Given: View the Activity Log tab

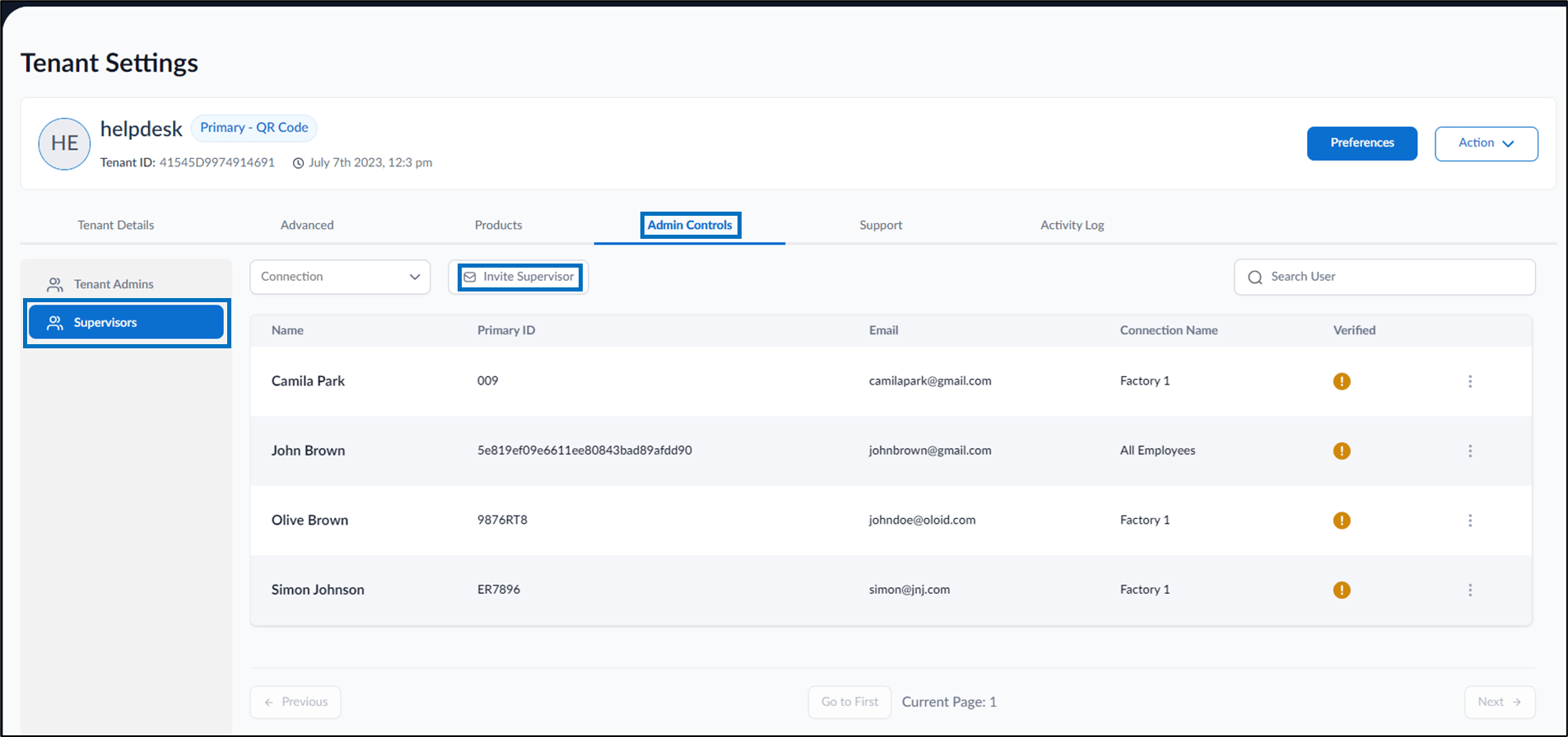Looking at the screenshot, I should (x=1072, y=225).
